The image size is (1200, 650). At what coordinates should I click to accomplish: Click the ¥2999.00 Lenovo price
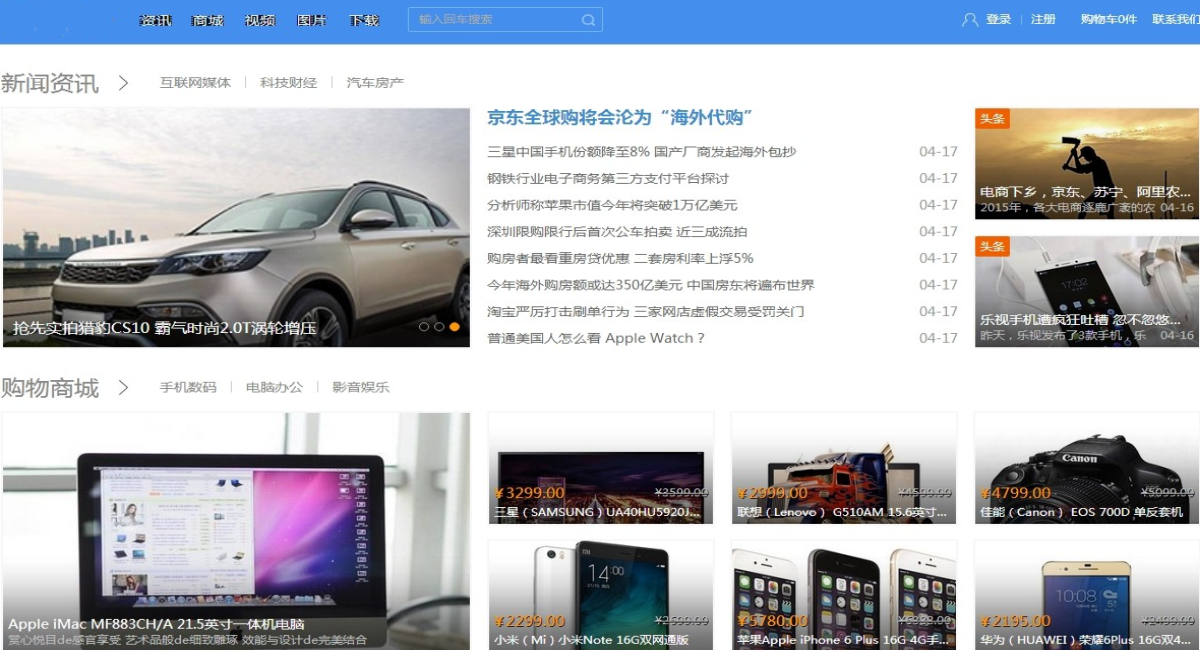click(772, 493)
